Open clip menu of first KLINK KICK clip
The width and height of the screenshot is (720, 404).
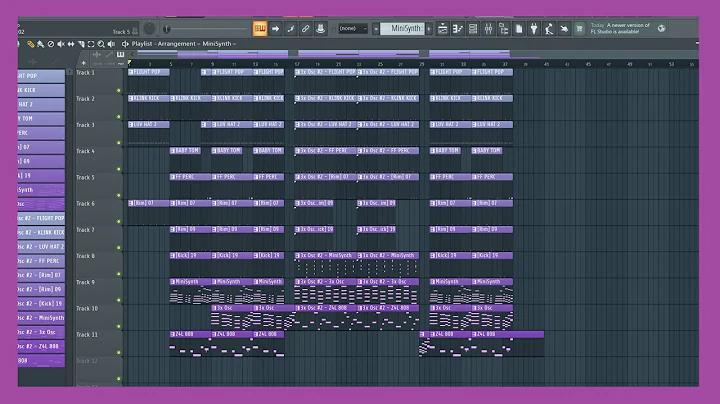pyautogui.click(x=131, y=98)
